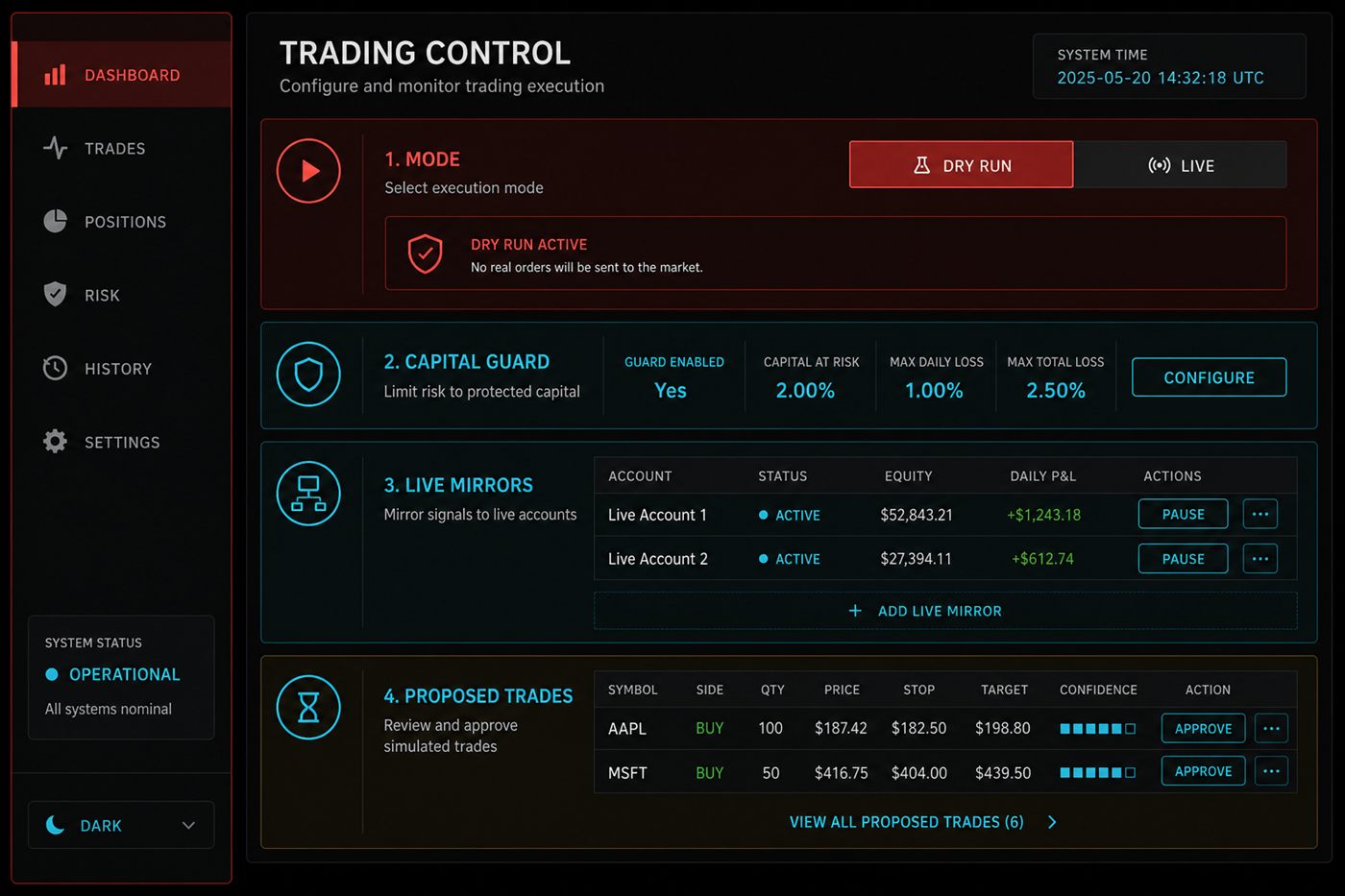Click the Proposed Trades hourglass icon
Image resolution: width=1345 pixels, height=896 pixels.
[308, 708]
